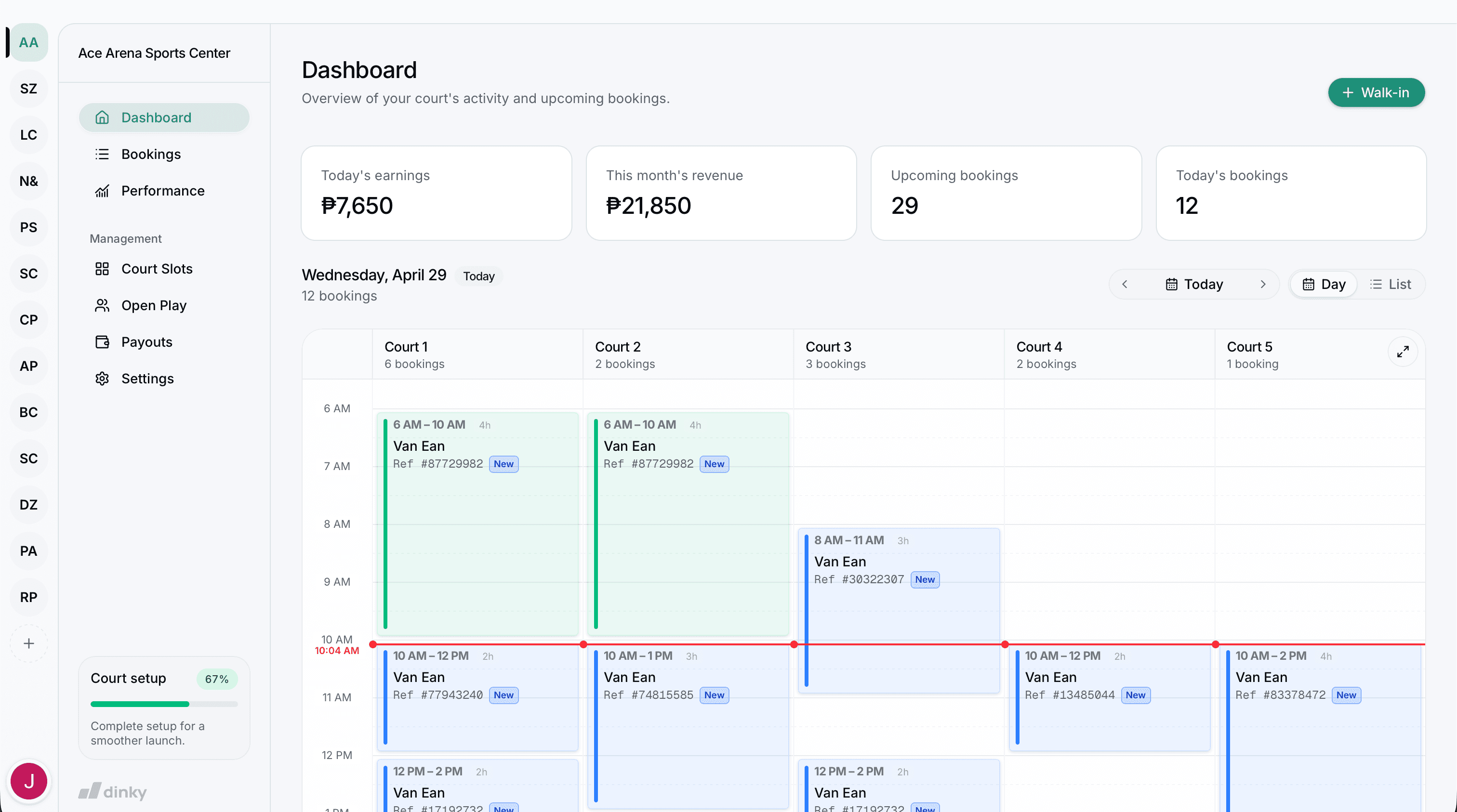Click the Court 1 column header
1457x812 pixels.
click(477, 354)
